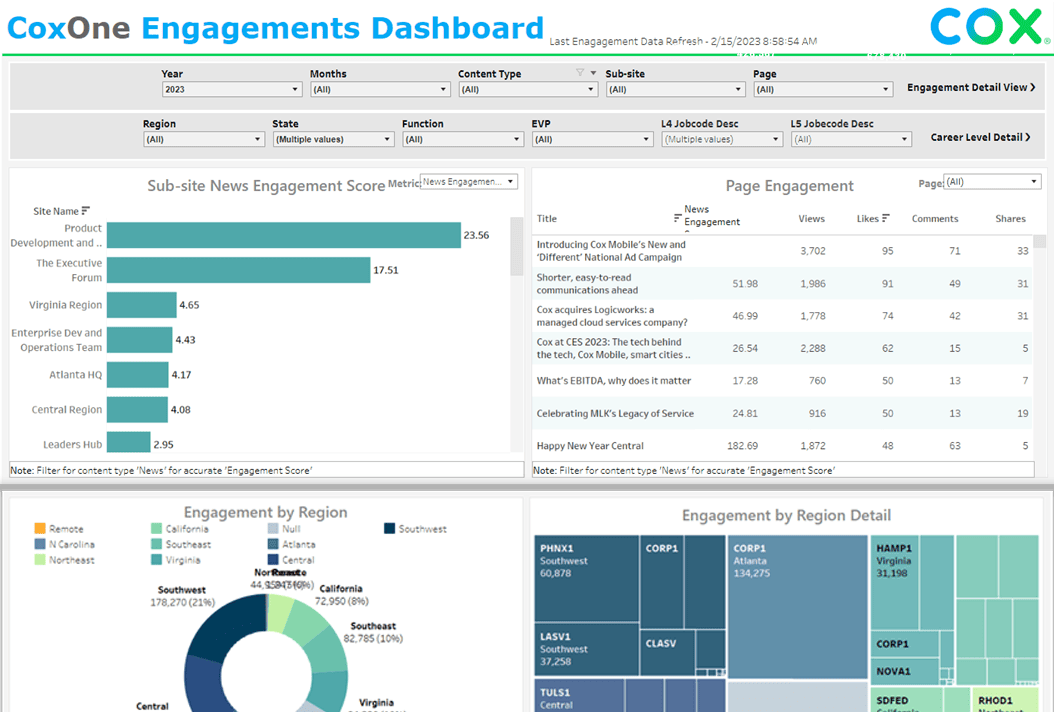Open the L4 Jobcode Desc dropdown
The image size is (1054, 712).
(722, 139)
